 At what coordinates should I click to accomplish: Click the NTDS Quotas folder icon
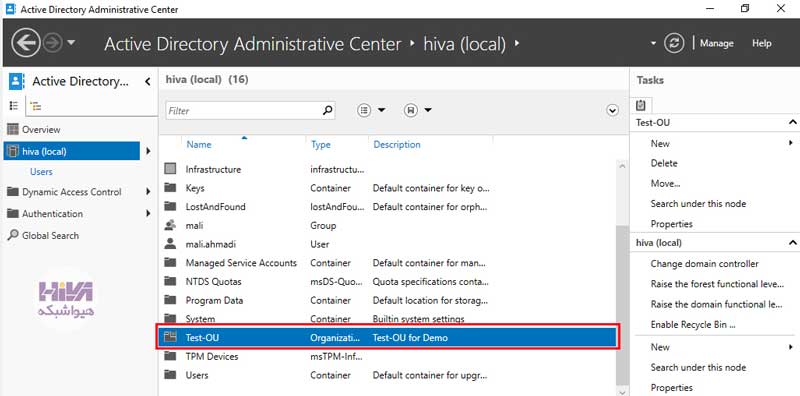coord(170,281)
